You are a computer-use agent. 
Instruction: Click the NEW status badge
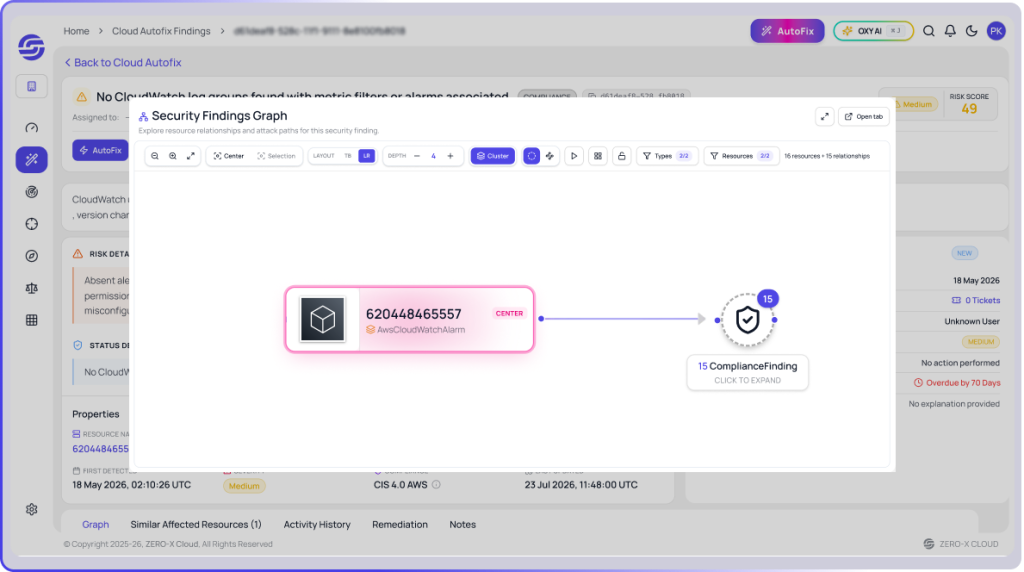[x=965, y=253]
